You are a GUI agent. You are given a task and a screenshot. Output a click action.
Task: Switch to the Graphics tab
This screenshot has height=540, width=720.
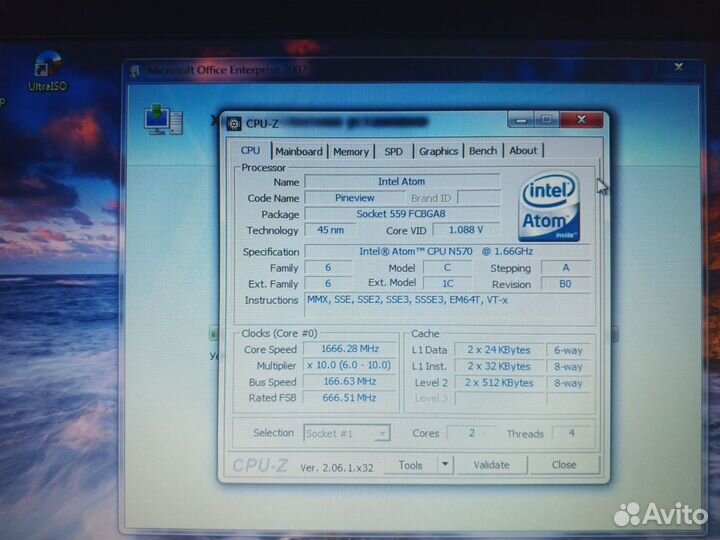[x=439, y=151]
